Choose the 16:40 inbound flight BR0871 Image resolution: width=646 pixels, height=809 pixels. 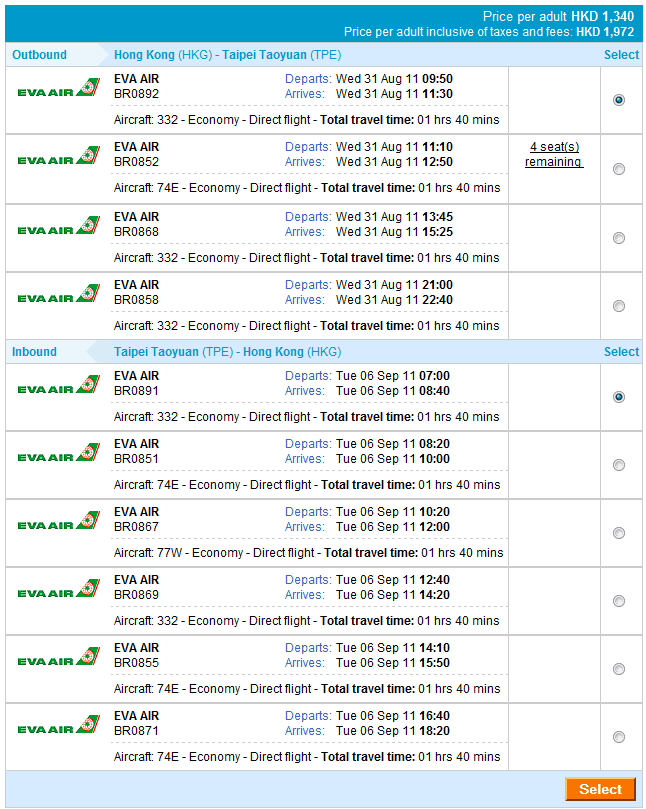pos(619,737)
